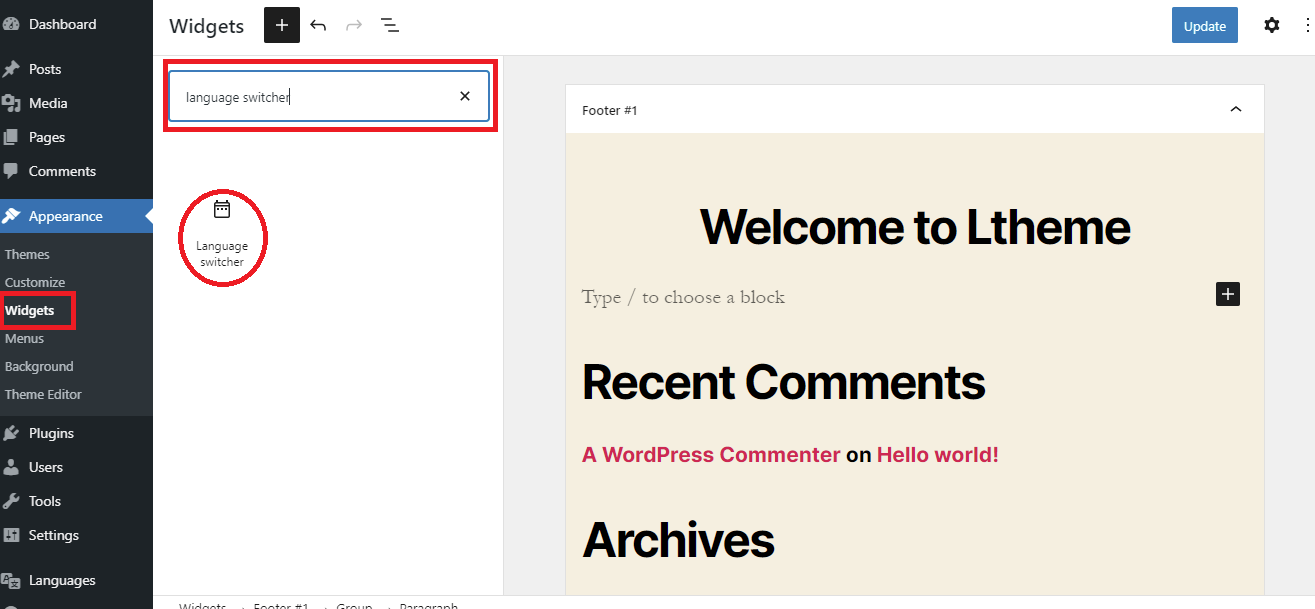Toggle the block inserter plus button

(282, 25)
